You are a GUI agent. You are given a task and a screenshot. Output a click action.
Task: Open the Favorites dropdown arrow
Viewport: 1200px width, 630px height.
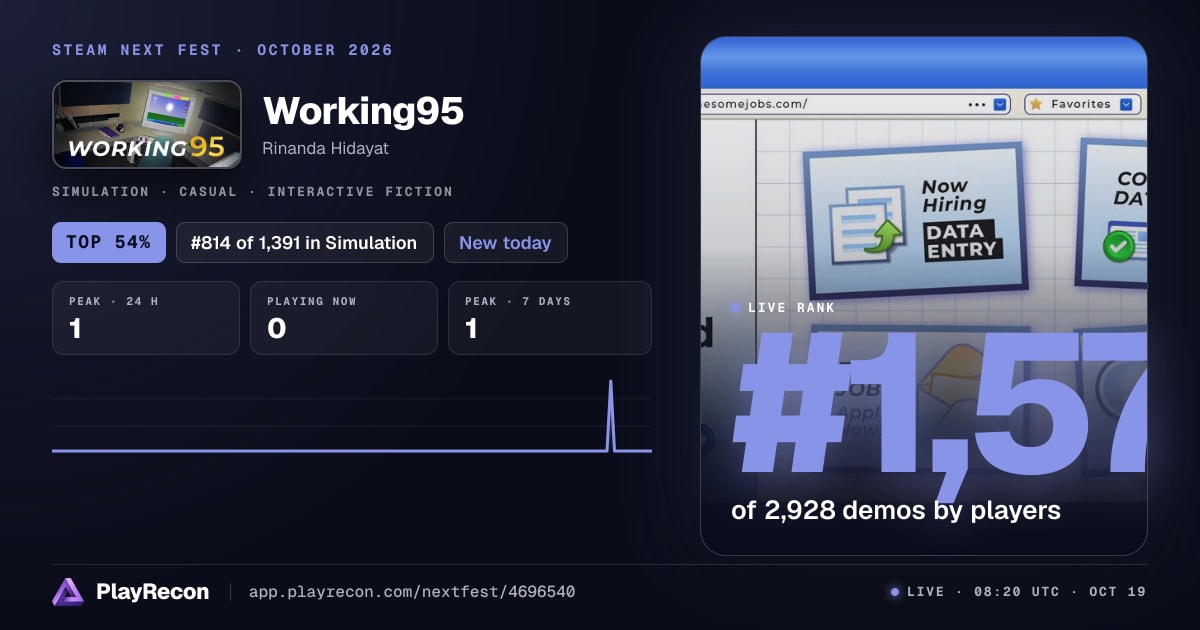click(1127, 104)
